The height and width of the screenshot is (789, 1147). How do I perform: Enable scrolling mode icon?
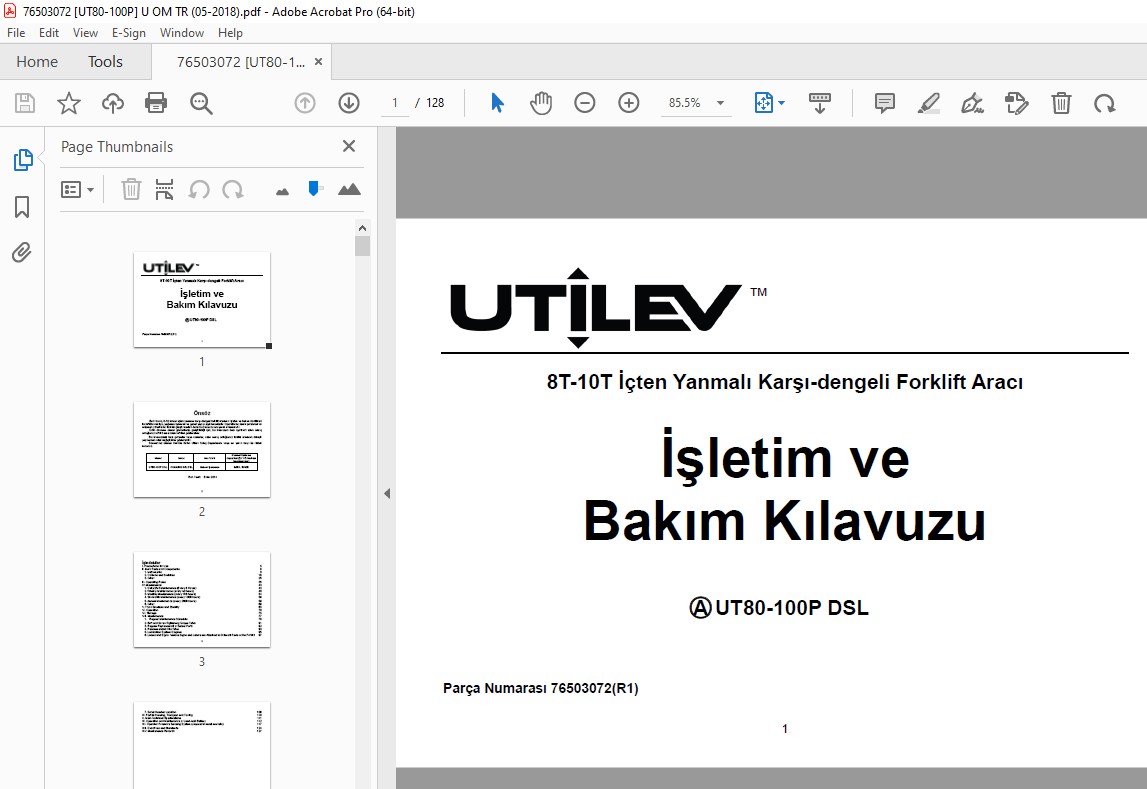point(819,103)
